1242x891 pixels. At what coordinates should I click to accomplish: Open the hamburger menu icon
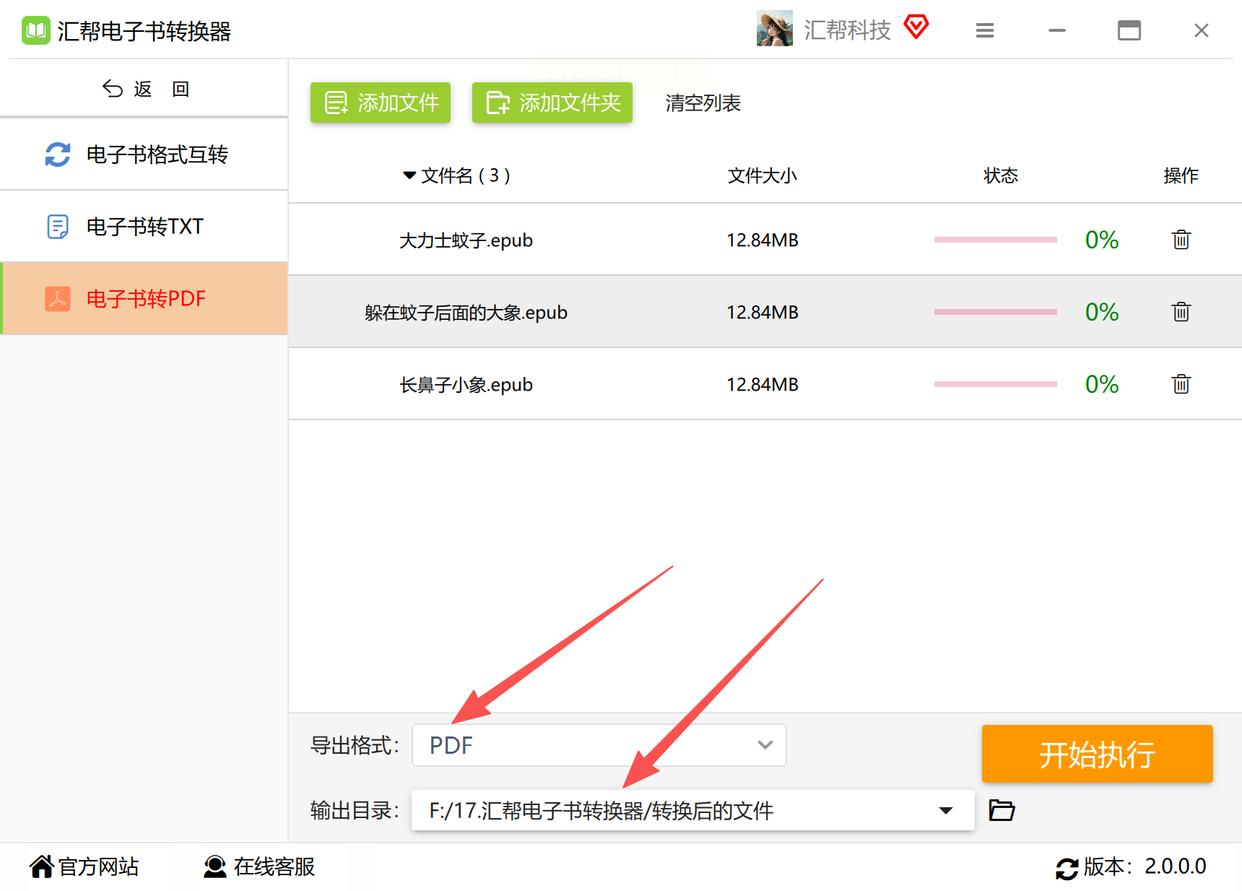click(985, 31)
